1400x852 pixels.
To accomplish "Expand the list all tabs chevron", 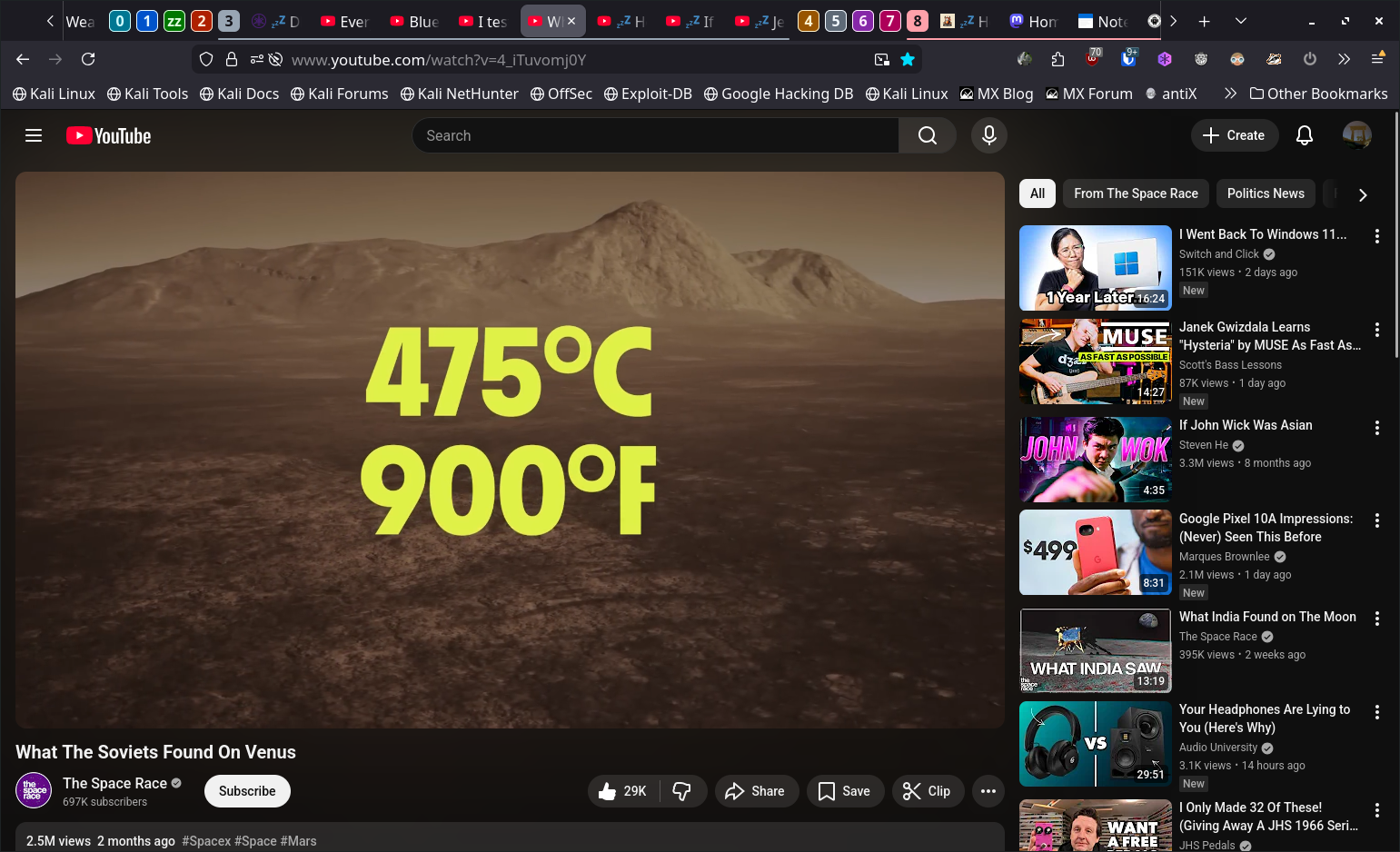I will pyautogui.click(x=1240, y=21).
